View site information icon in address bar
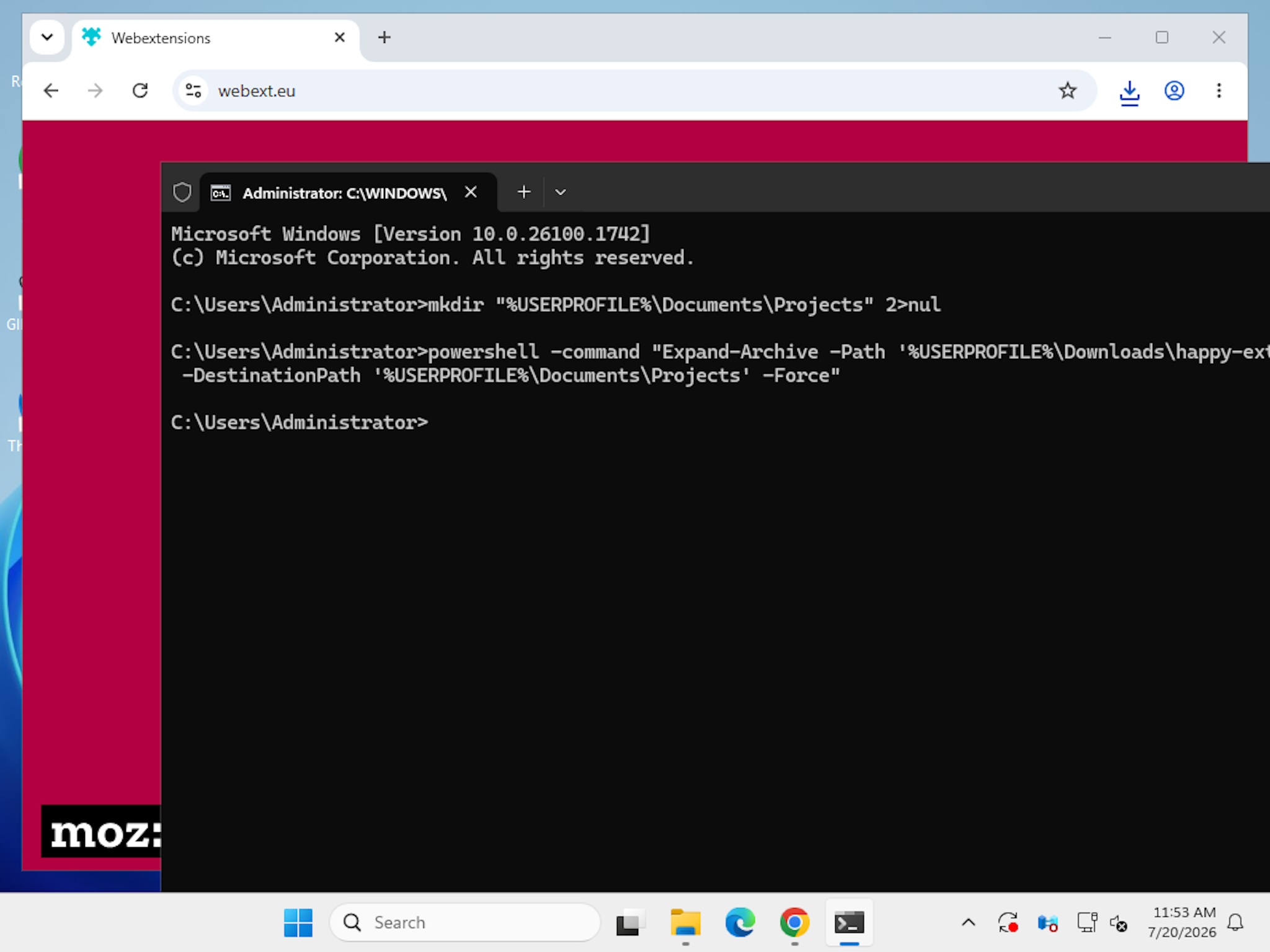This screenshot has height=952, width=1270. point(193,91)
